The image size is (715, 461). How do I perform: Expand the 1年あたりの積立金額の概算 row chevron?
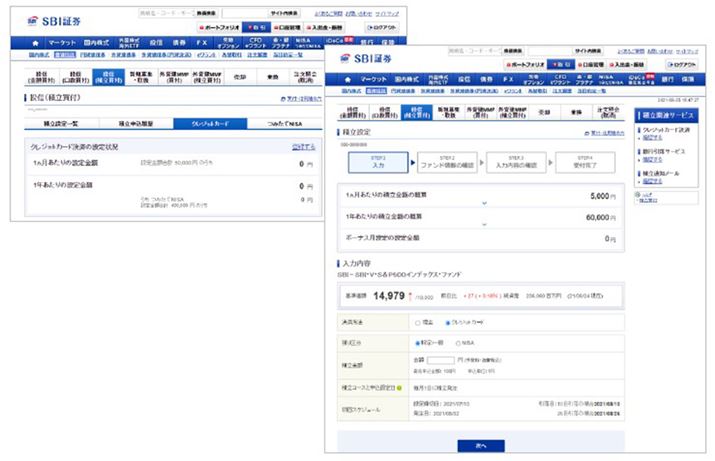[x=482, y=224]
